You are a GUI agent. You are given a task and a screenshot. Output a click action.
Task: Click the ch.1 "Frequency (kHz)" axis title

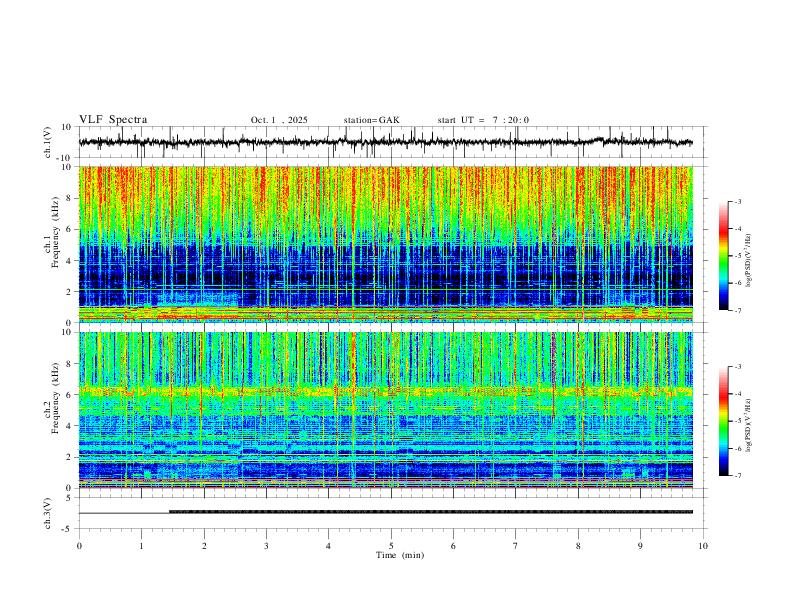(x=56, y=233)
